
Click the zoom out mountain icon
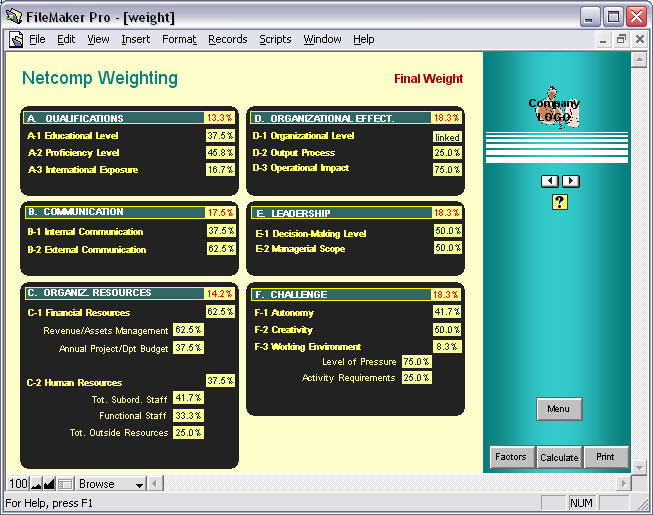click(36, 484)
